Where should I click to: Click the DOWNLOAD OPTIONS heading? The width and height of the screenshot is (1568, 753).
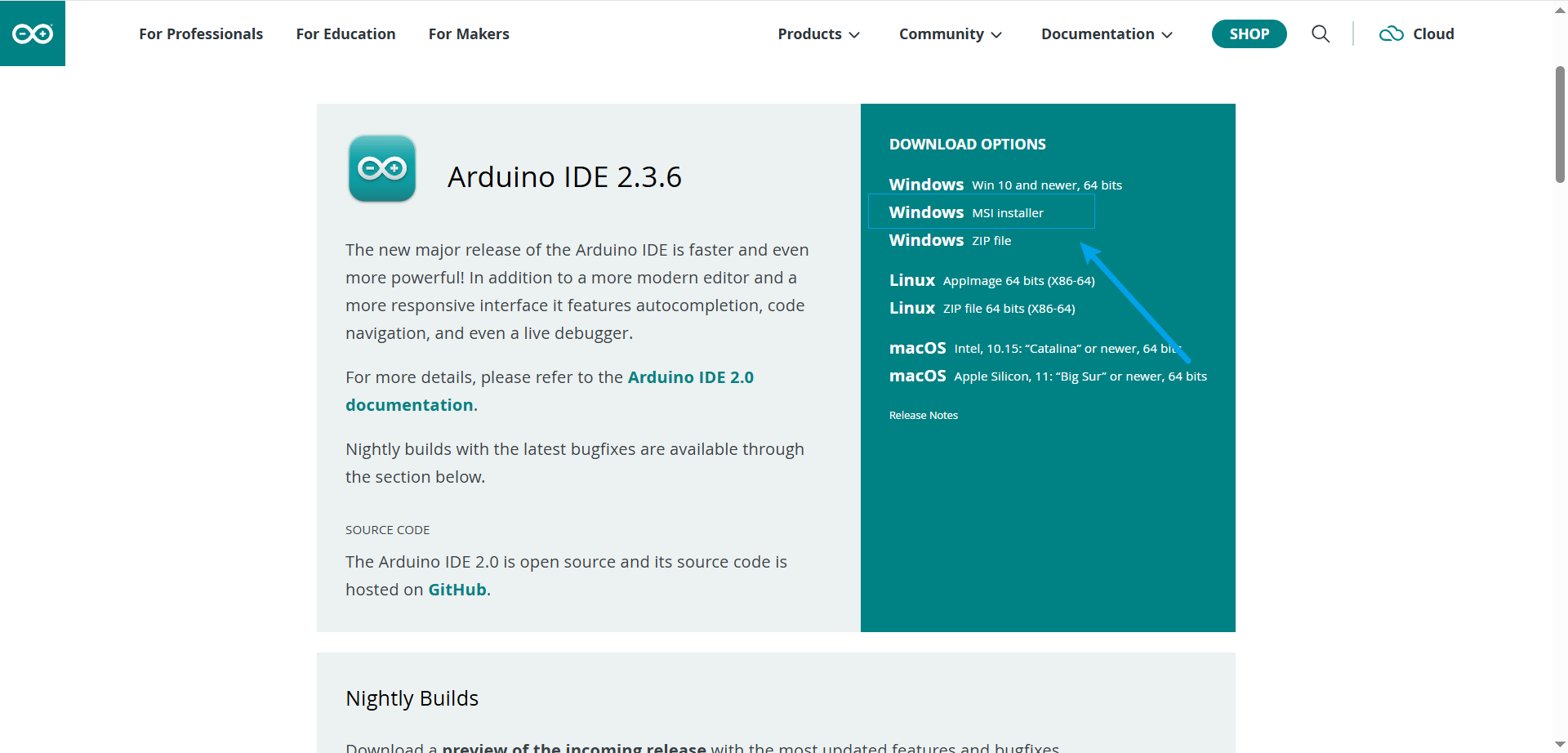click(968, 144)
